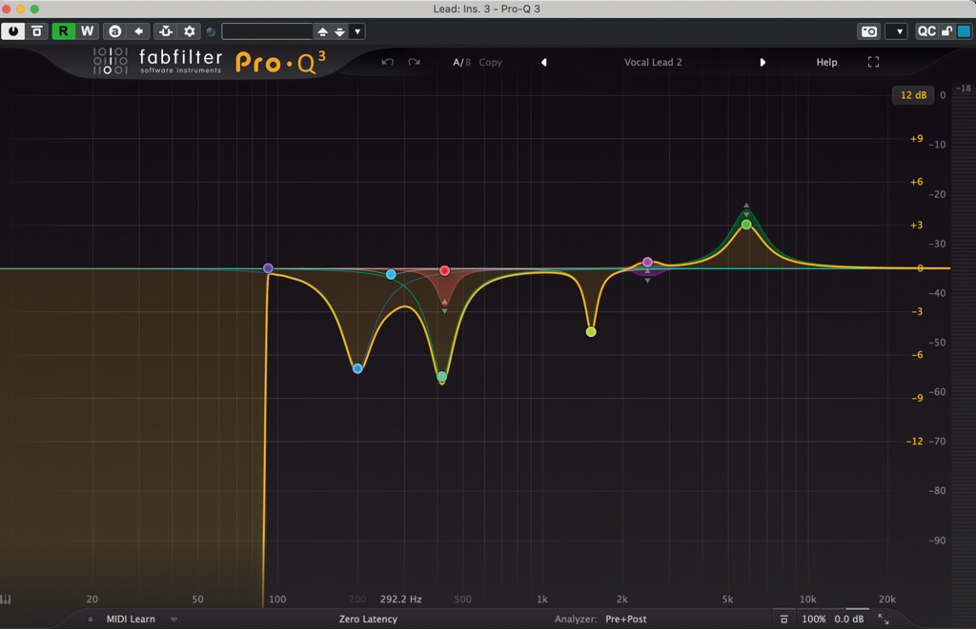976x630 pixels.
Task: Click the small blue indicator LED
Action: pyautogui.click(x=211, y=32)
